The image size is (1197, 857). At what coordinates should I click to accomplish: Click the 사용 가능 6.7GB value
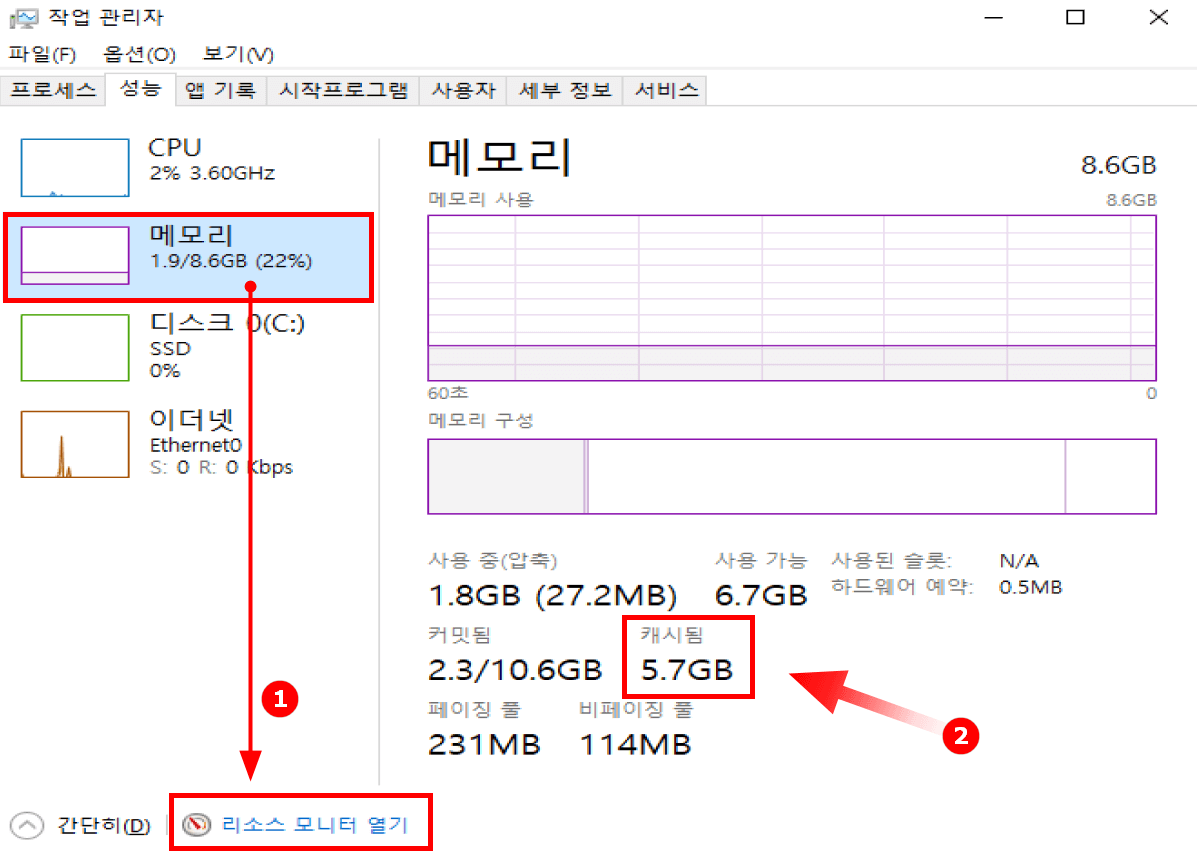tap(761, 595)
